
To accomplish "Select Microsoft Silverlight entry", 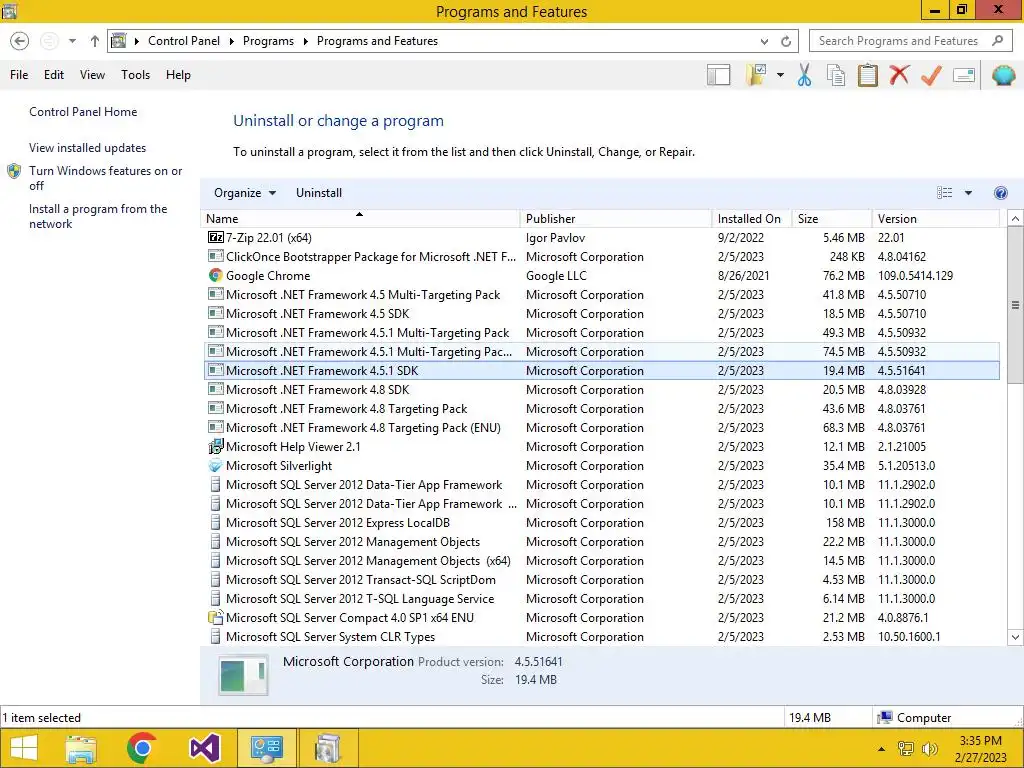I will [601, 466].
